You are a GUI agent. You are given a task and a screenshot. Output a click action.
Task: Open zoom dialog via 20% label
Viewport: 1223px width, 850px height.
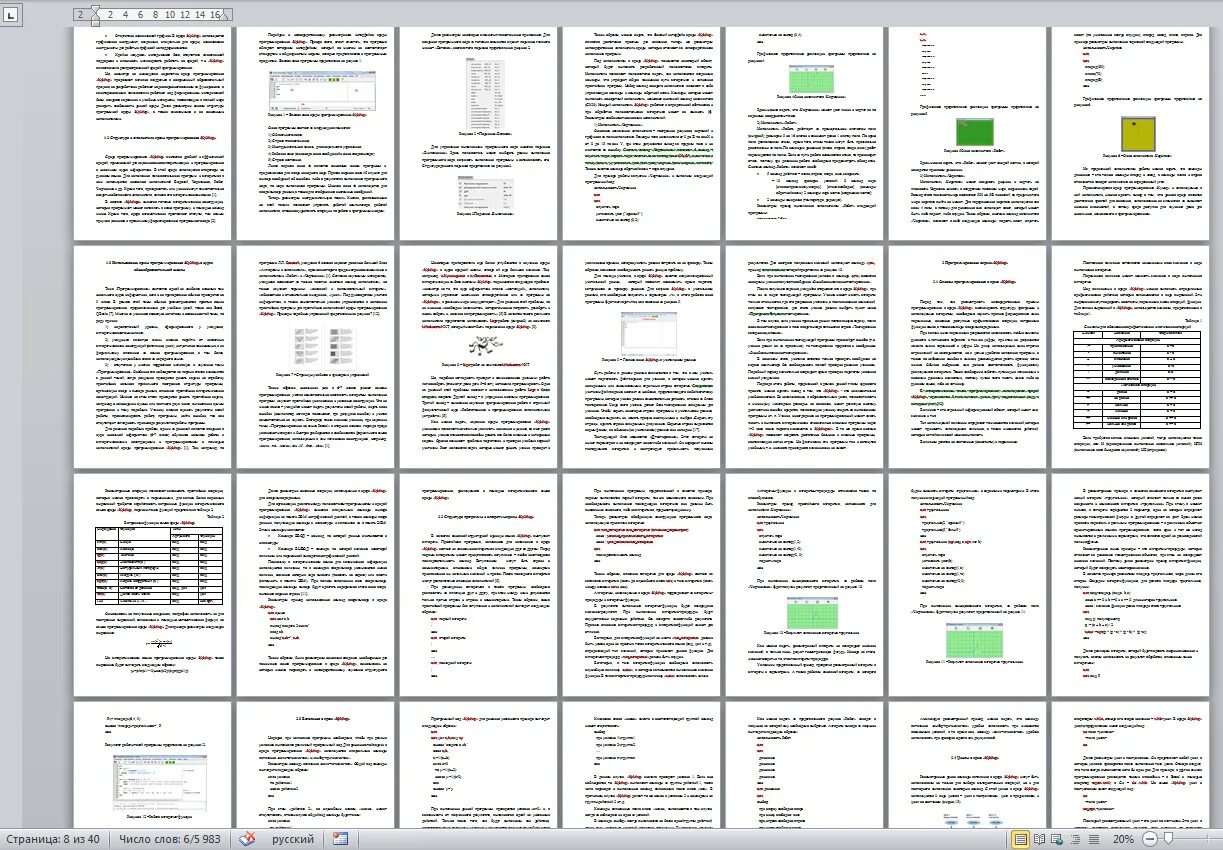click(1124, 839)
